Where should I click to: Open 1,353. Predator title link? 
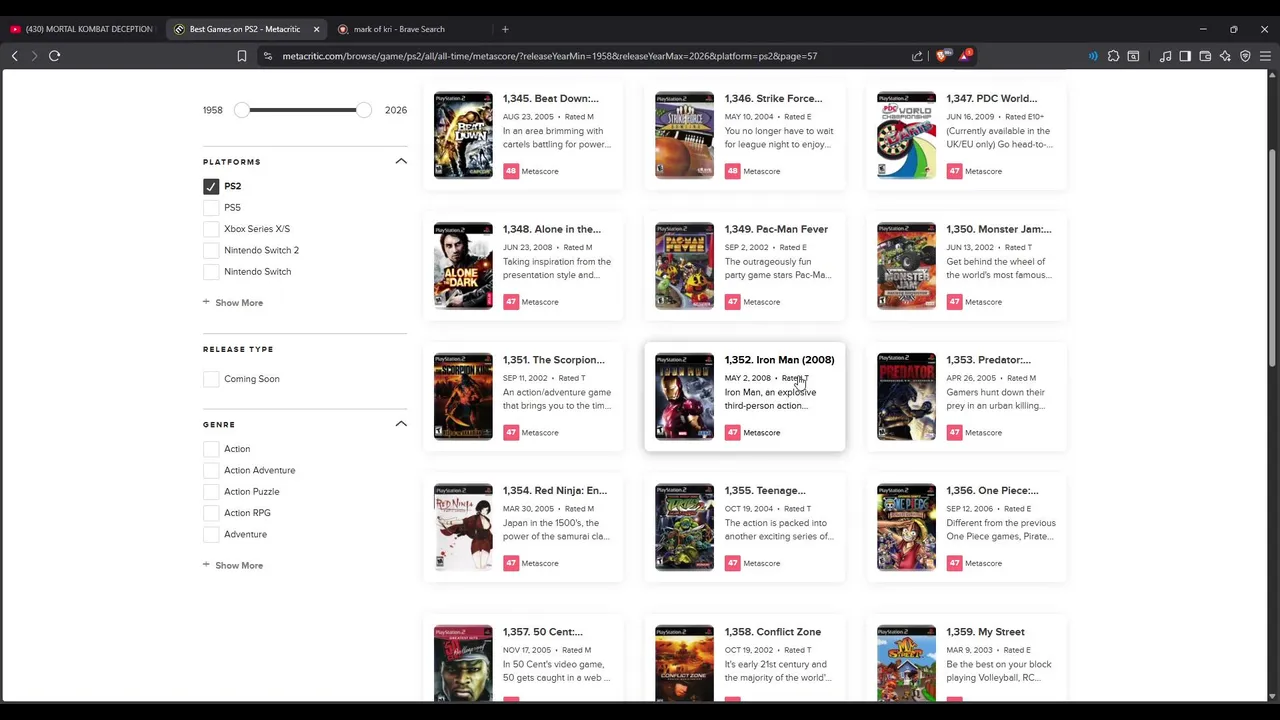click(989, 360)
